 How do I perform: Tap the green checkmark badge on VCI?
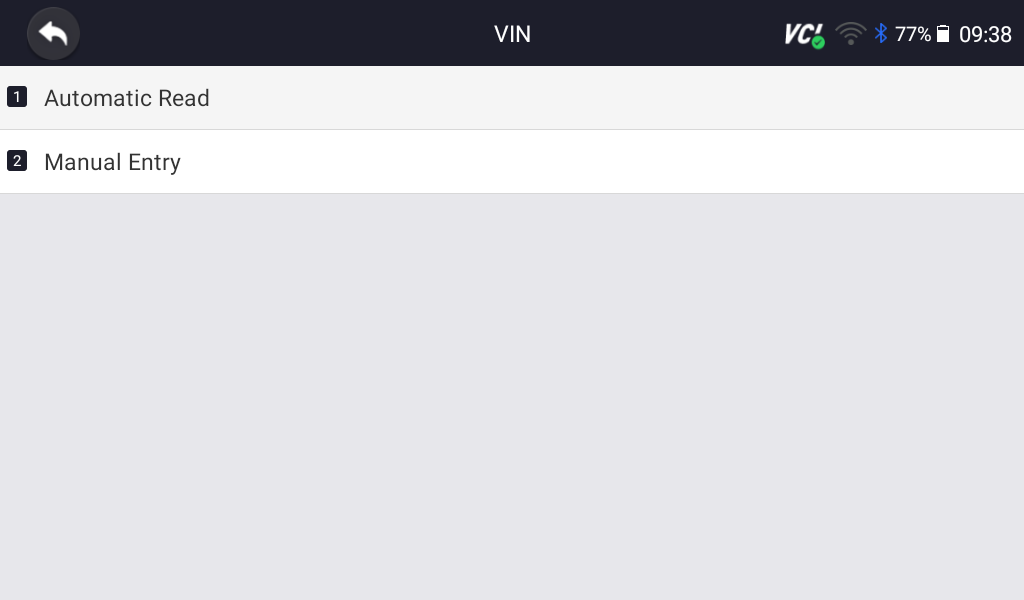coord(818,42)
